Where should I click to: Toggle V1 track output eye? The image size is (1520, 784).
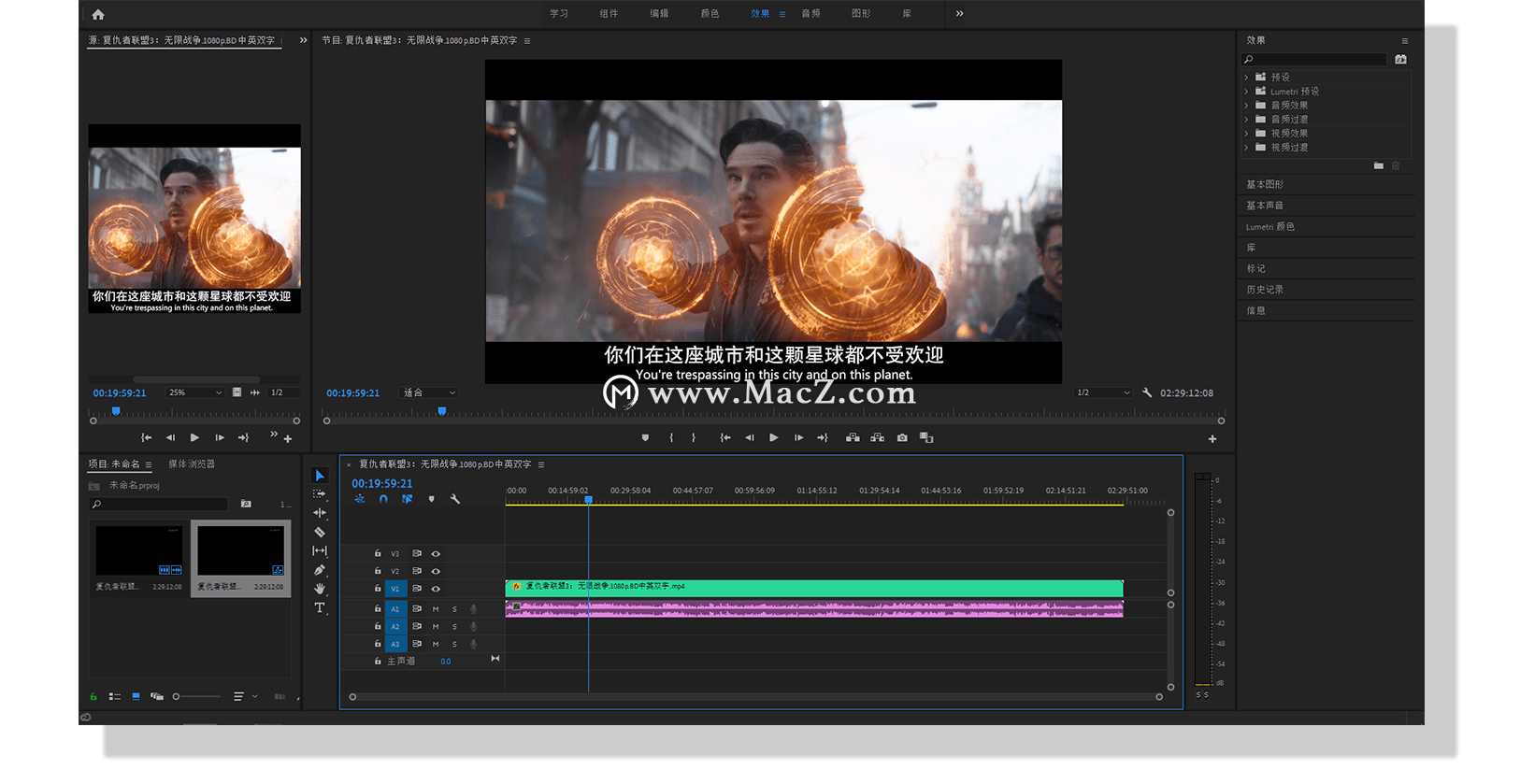tap(436, 589)
